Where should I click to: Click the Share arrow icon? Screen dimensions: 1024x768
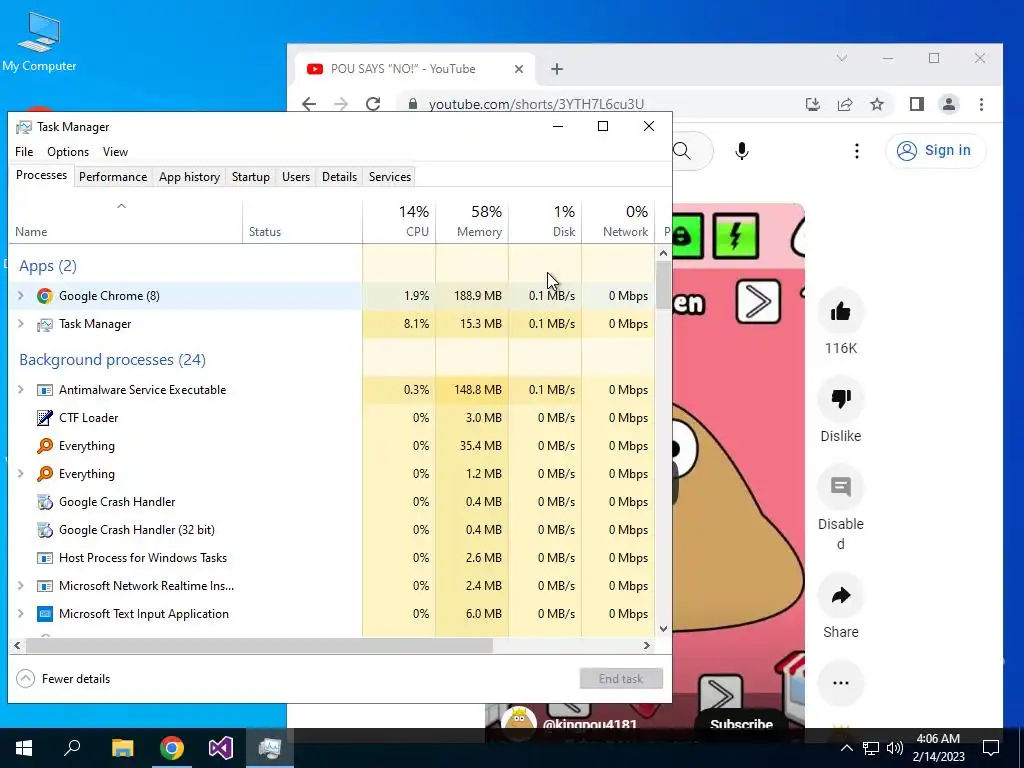(840, 595)
